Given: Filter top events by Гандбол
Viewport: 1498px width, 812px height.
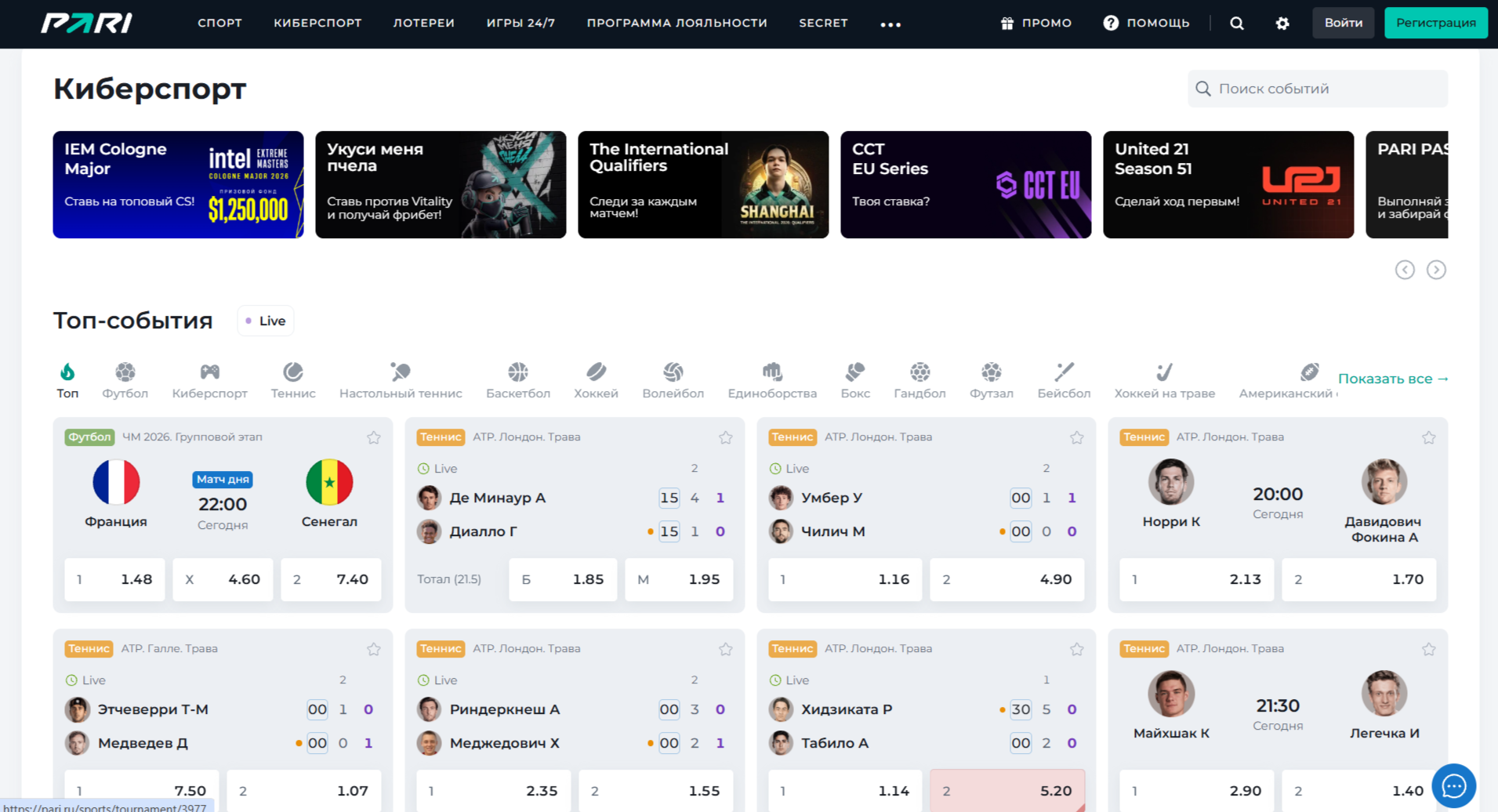Looking at the screenshot, I should click(x=919, y=380).
